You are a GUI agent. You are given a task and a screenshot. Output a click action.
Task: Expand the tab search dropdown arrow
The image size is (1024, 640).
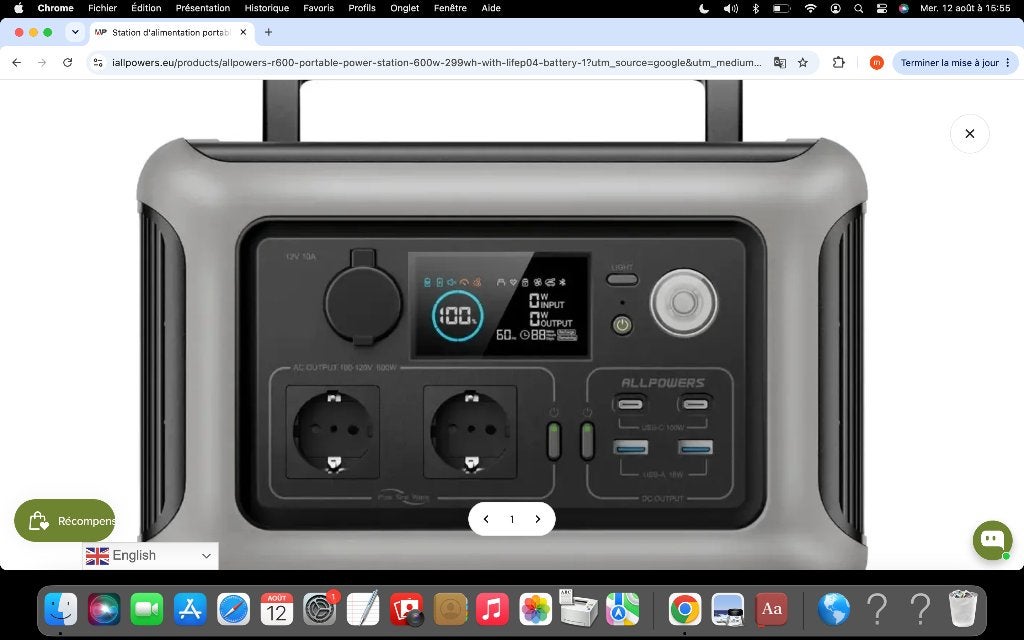pos(75,32)
